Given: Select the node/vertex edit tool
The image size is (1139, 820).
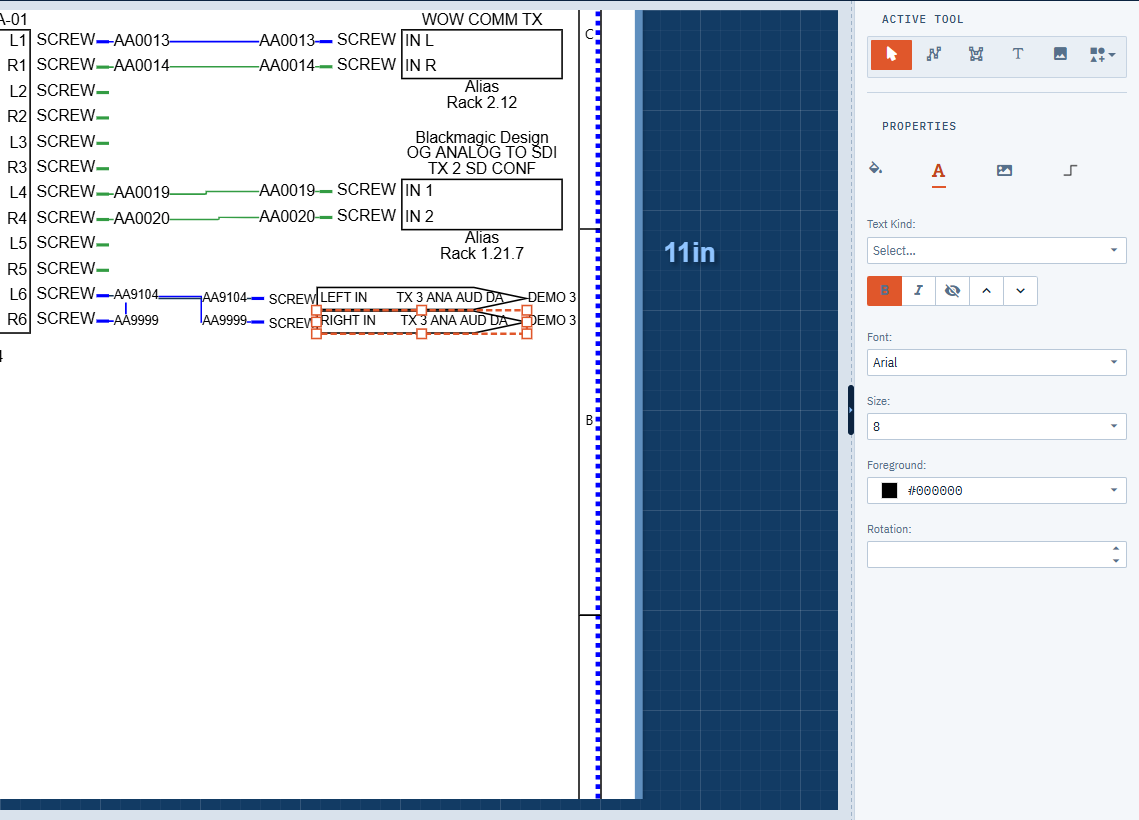Looking at the screenshot, I should coord(976,54).
